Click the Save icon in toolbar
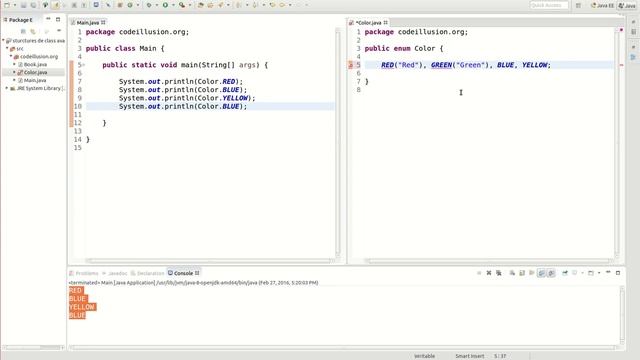Image resolution: width=640 pixels, height=360 pixels. tap(23, 5)
